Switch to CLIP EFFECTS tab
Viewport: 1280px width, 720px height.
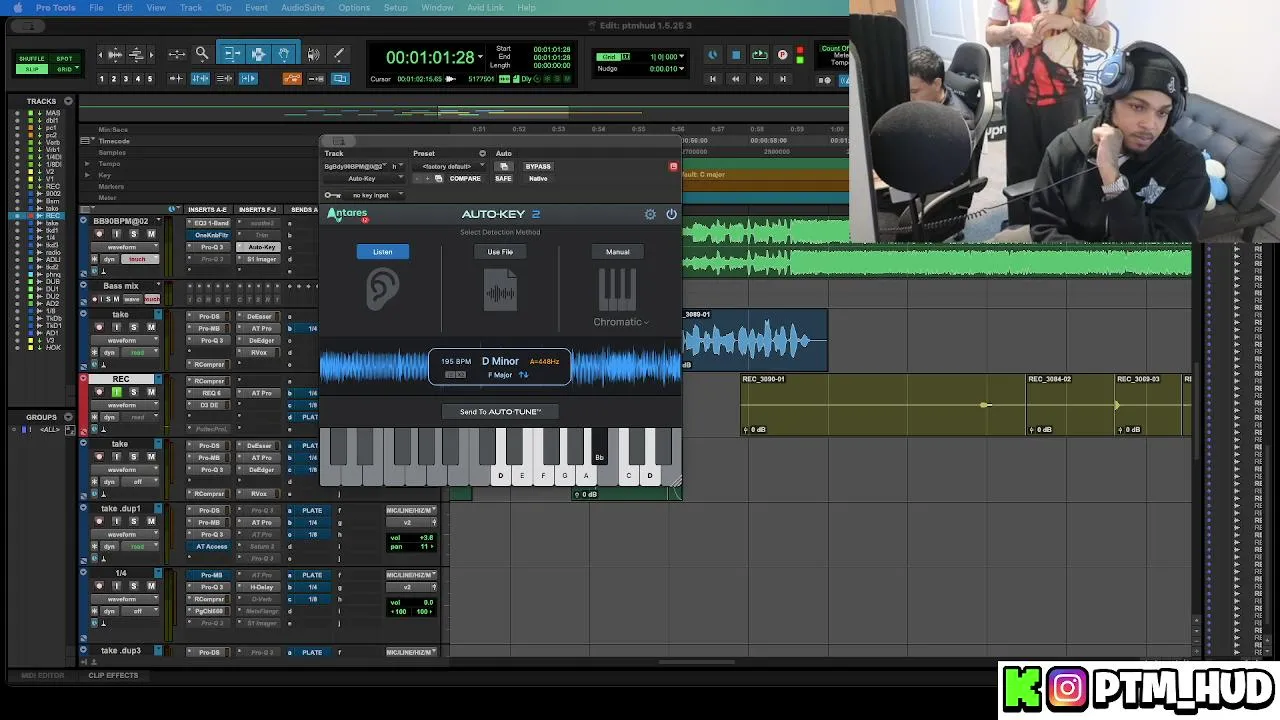113,676
